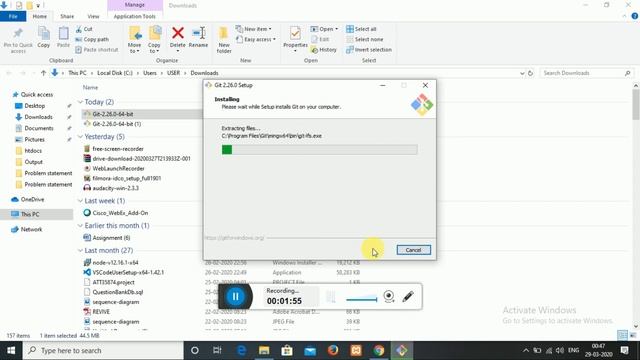Select the audacity-win-2.3.3 file
The height and width of the screenshot is (360, 640).
click(x=116, y=188)
